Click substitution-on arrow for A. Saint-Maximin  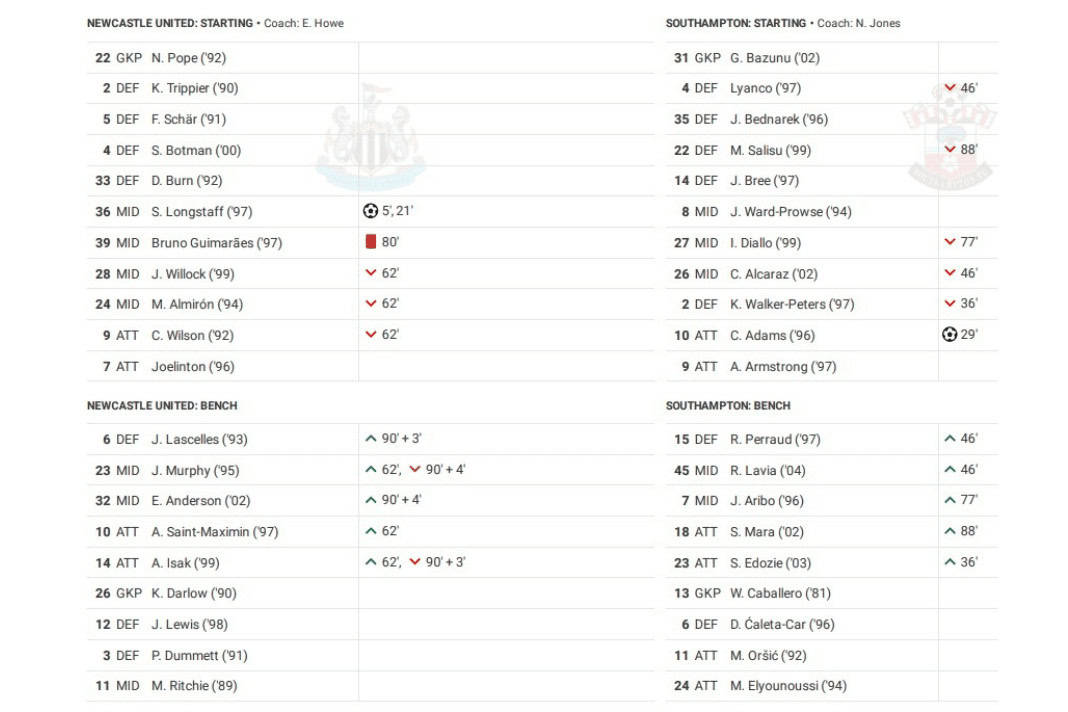[x=371, y=531]
